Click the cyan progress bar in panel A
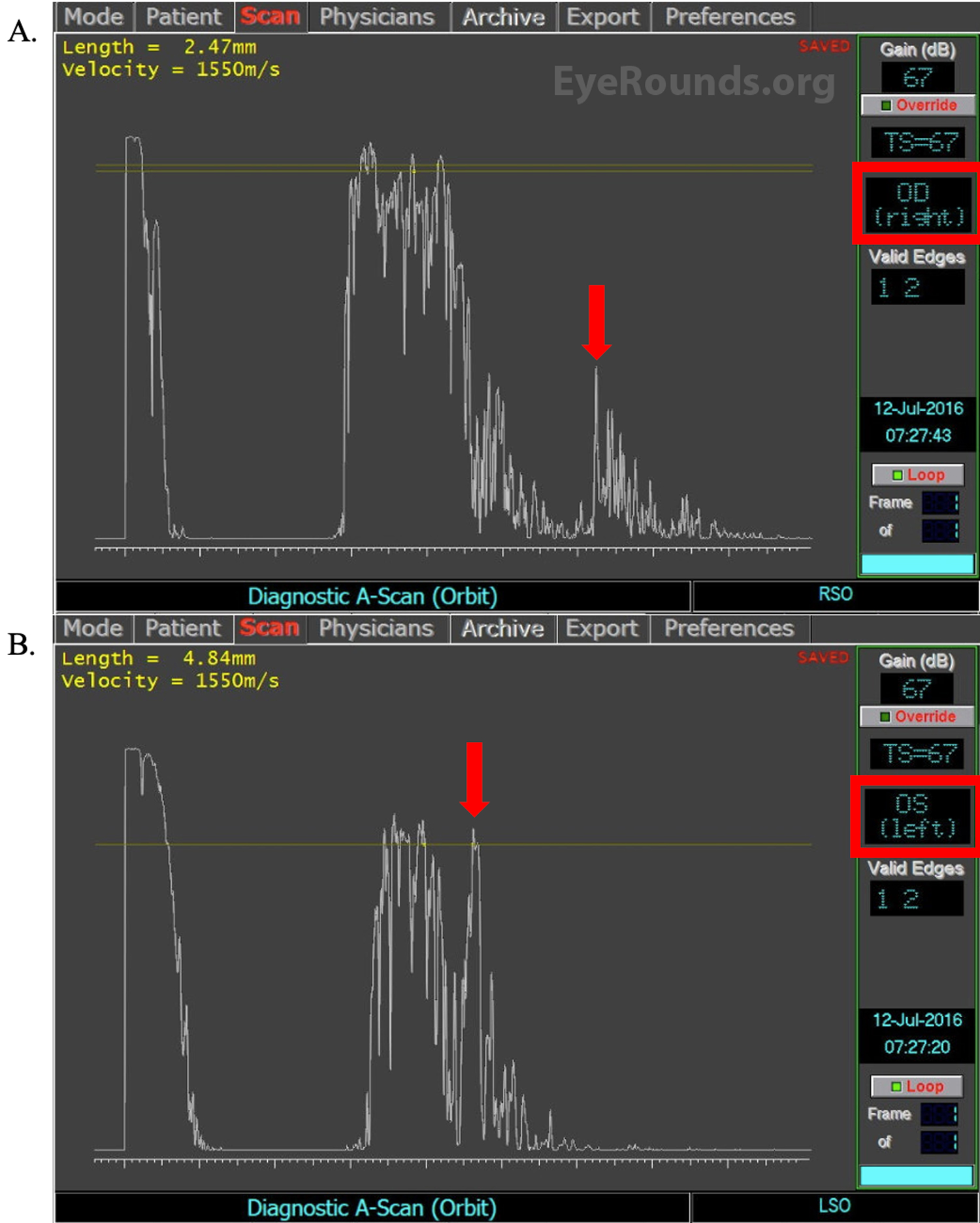Image resolution: width=980 pixels, height=1223 pixels. [x=917, y=563]
